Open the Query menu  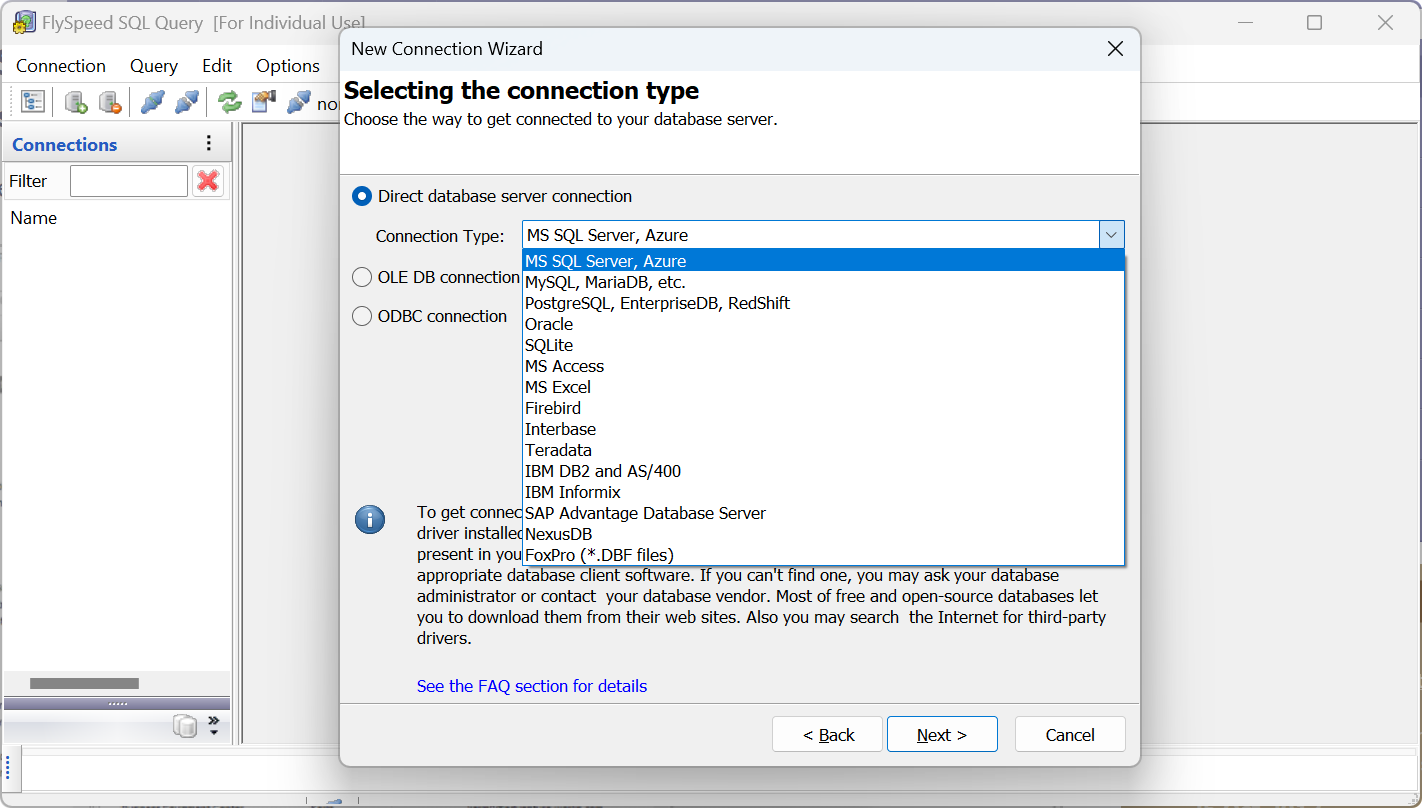coord(154,66)
